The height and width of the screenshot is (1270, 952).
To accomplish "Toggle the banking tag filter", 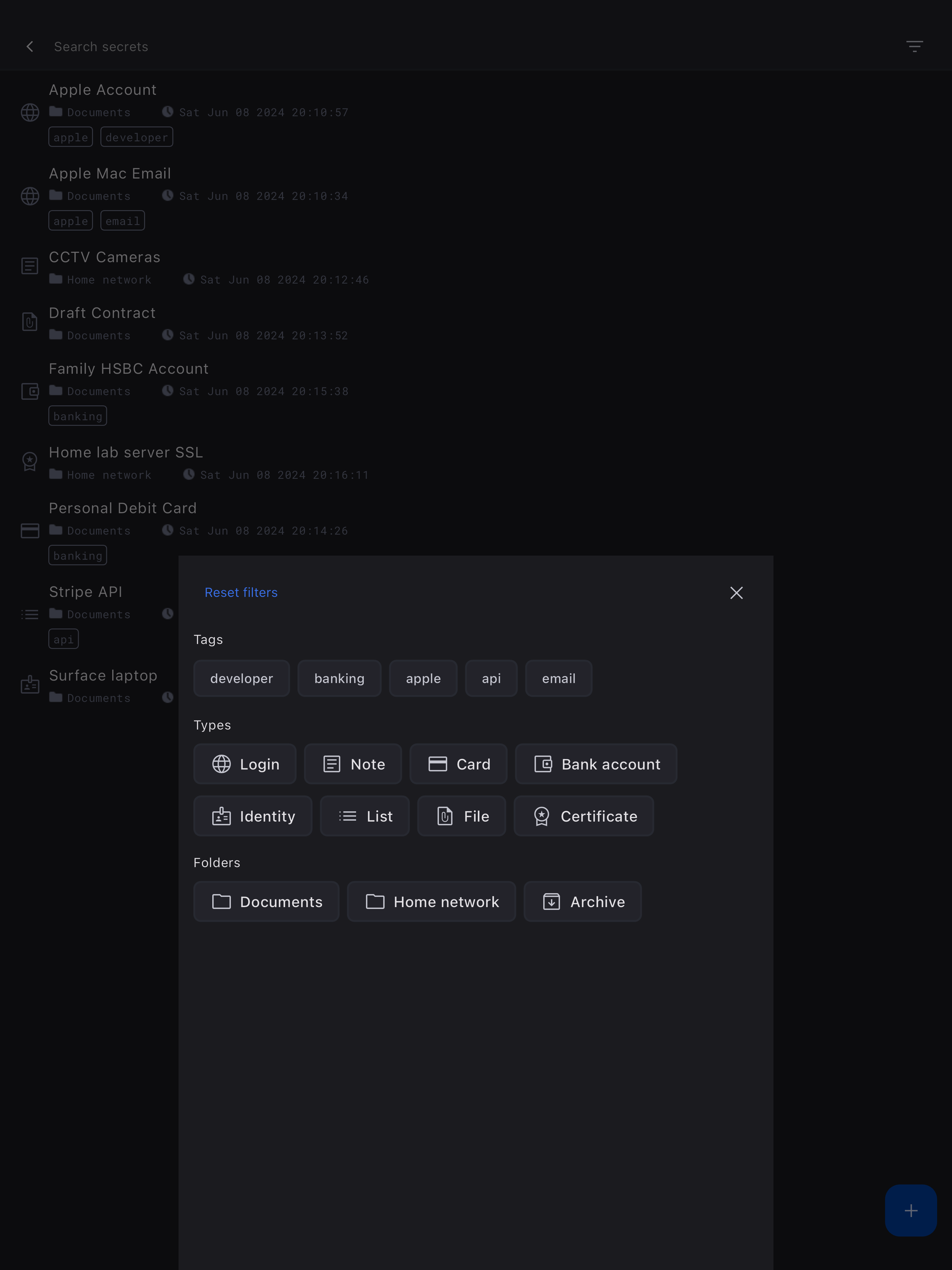I will 339,679.
